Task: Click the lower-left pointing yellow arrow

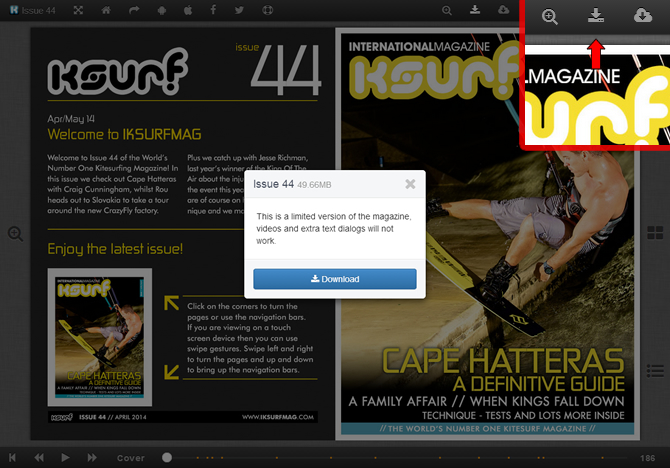Action: click(x=171, y=371)
